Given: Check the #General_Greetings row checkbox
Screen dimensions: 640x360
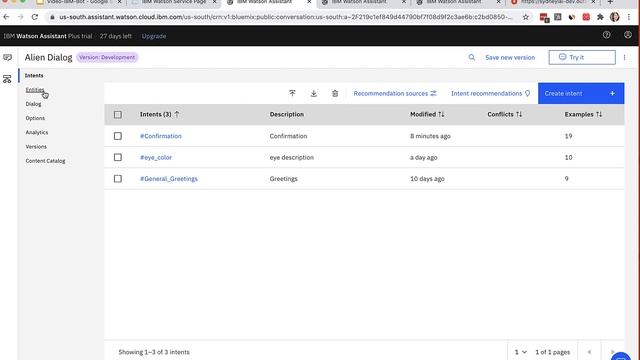Looking at the screenshot, I should 118,178.
